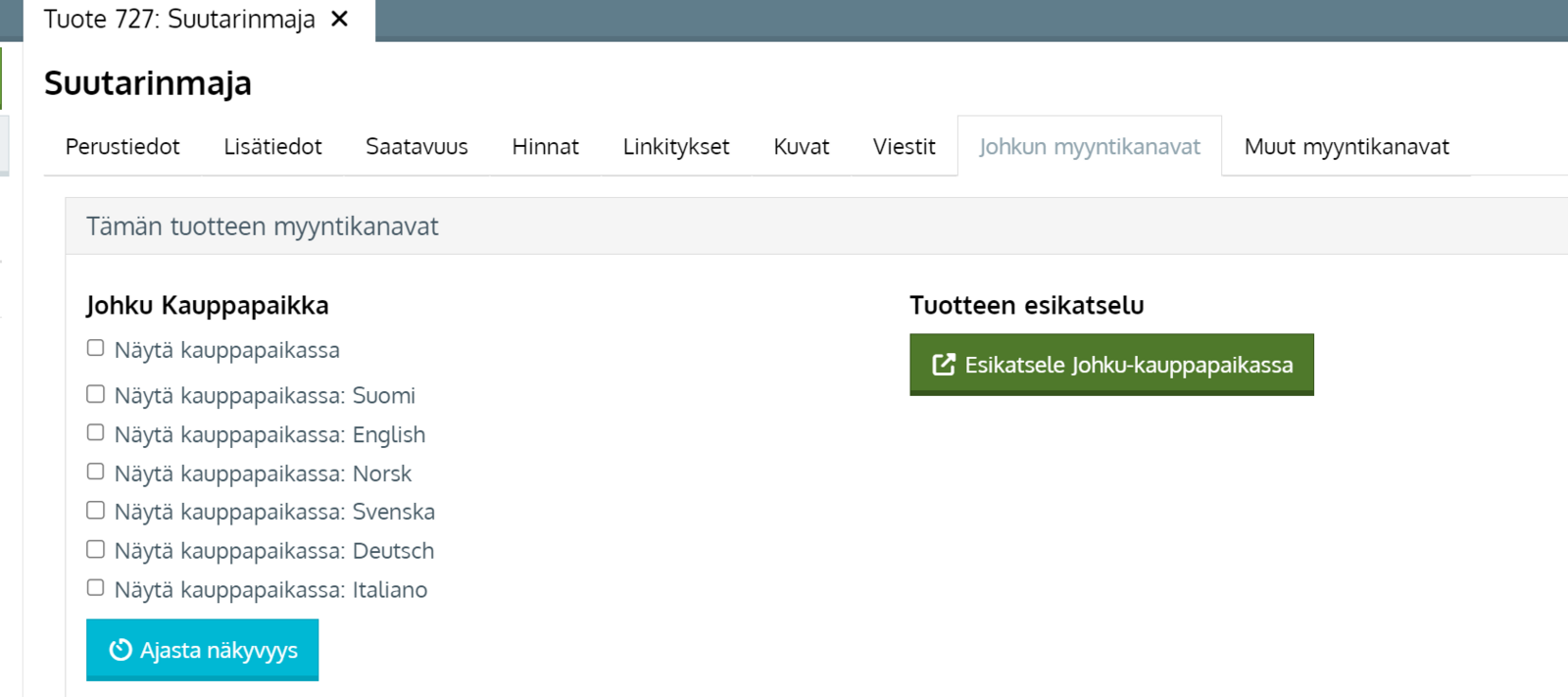The image size is (1568, 697).
Task: Open the Kuvat tab
Action: (802, 147)
